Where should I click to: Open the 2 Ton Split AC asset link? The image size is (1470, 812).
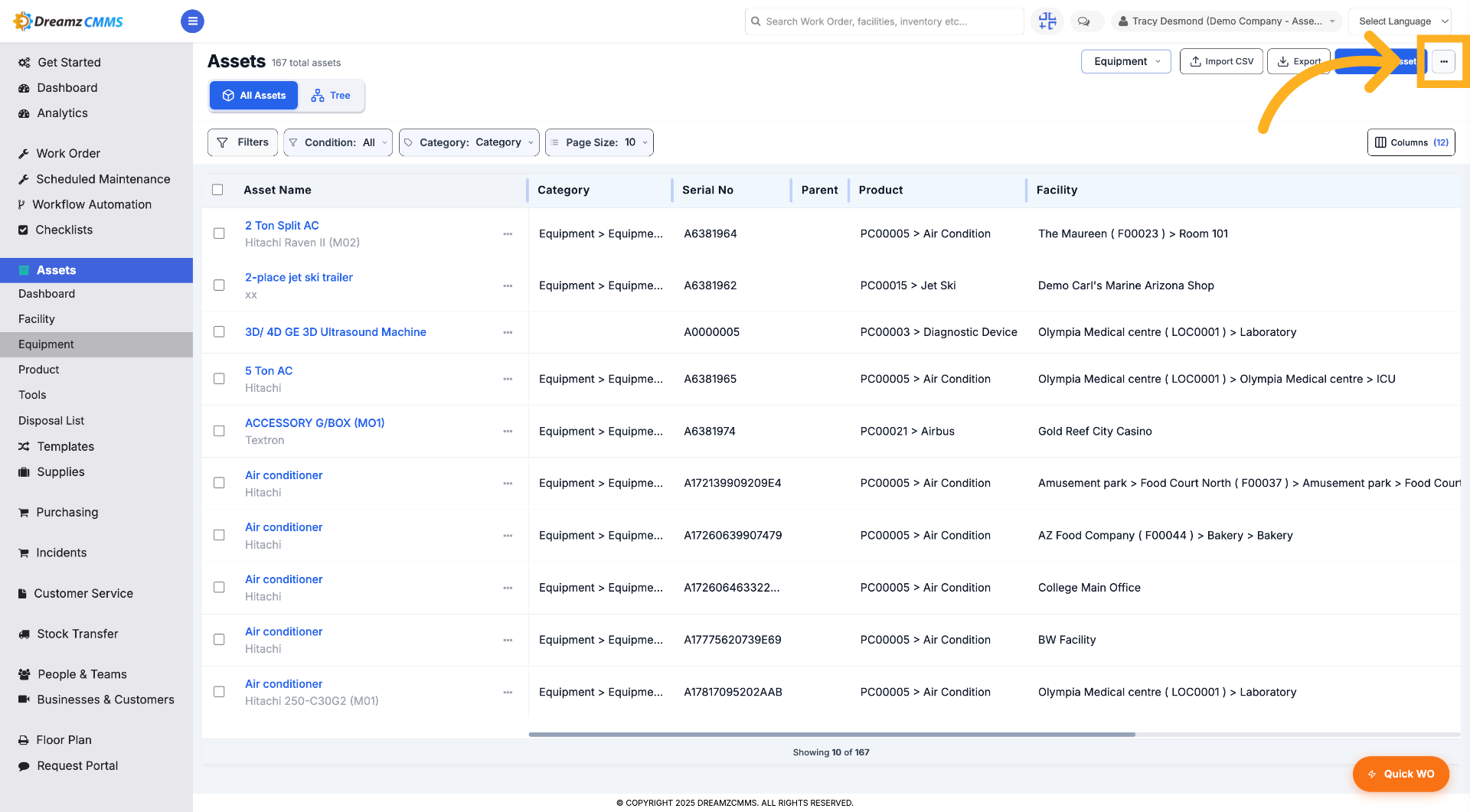(282, 226)
